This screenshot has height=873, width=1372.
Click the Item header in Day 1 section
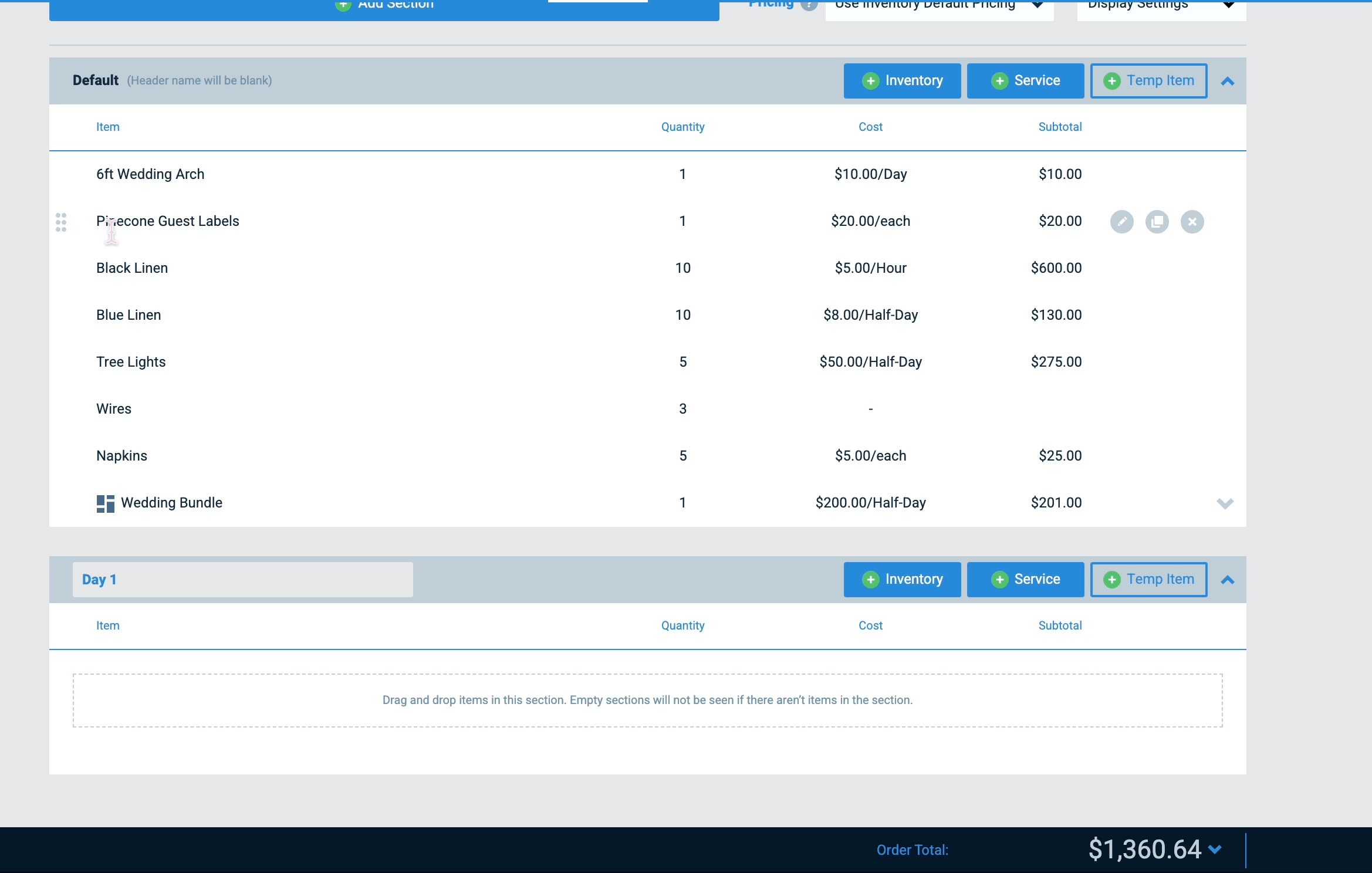coord(108,625)
